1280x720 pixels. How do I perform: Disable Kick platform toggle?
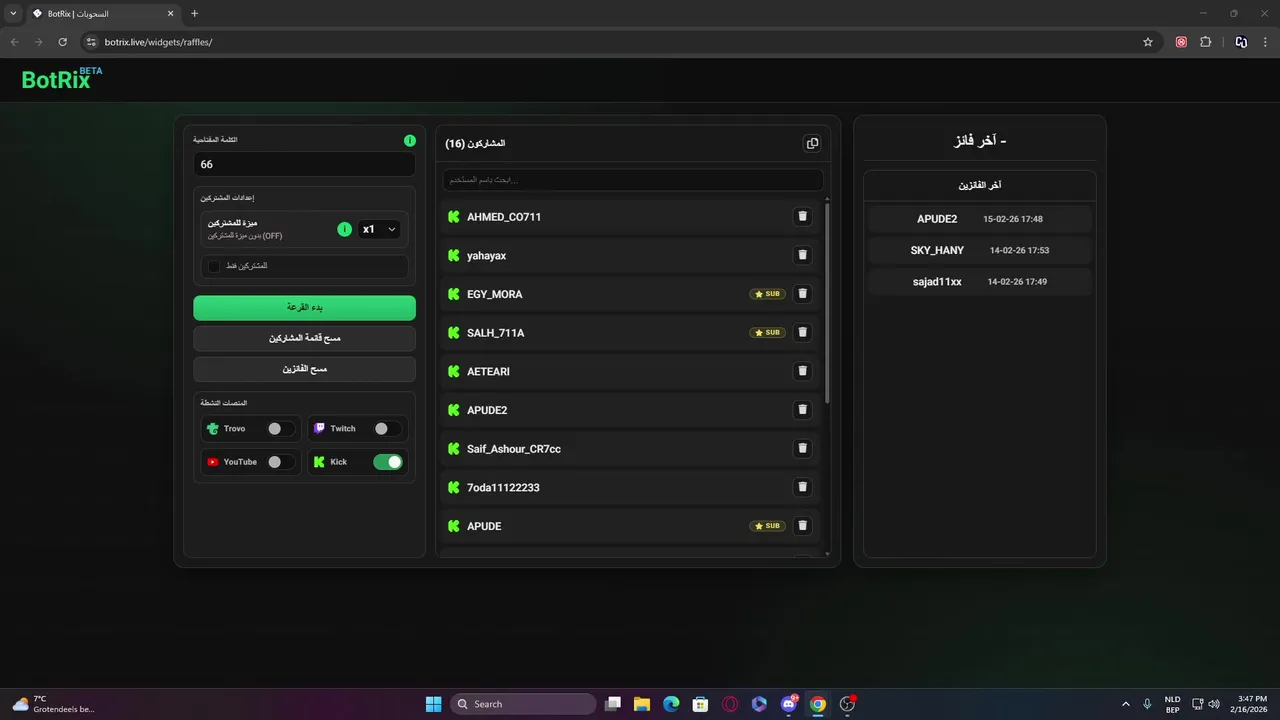(x=388, y=462)
